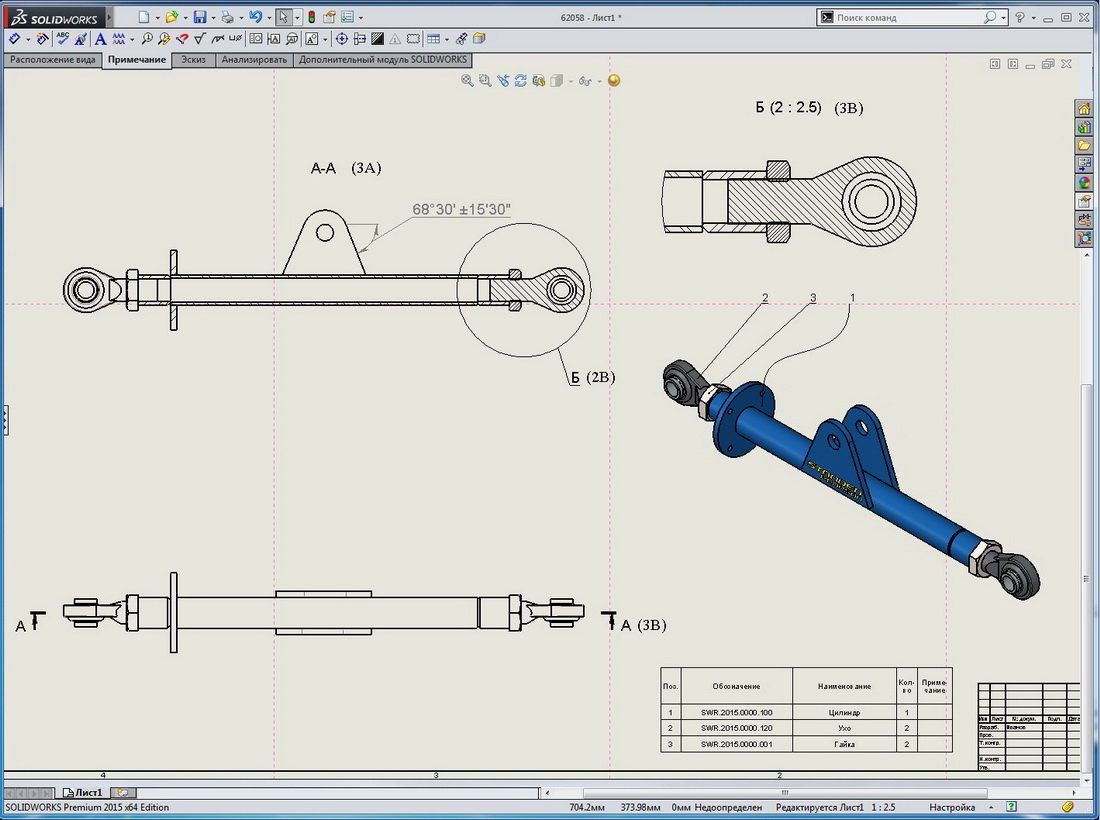This screenshot has height=820, width=1100.
Task: Click the Linear Note Pattern icon
Action: [119, 39]
